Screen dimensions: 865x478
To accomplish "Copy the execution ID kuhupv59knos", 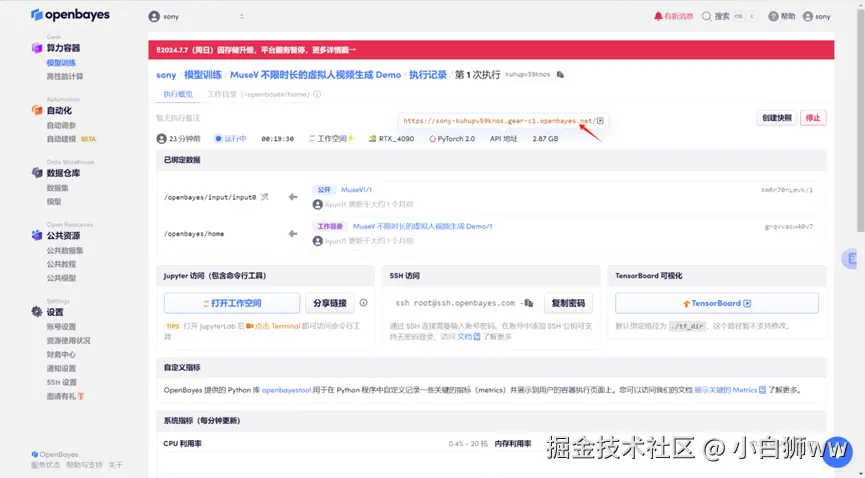I will pyautogui.click(x=560, y=75).
